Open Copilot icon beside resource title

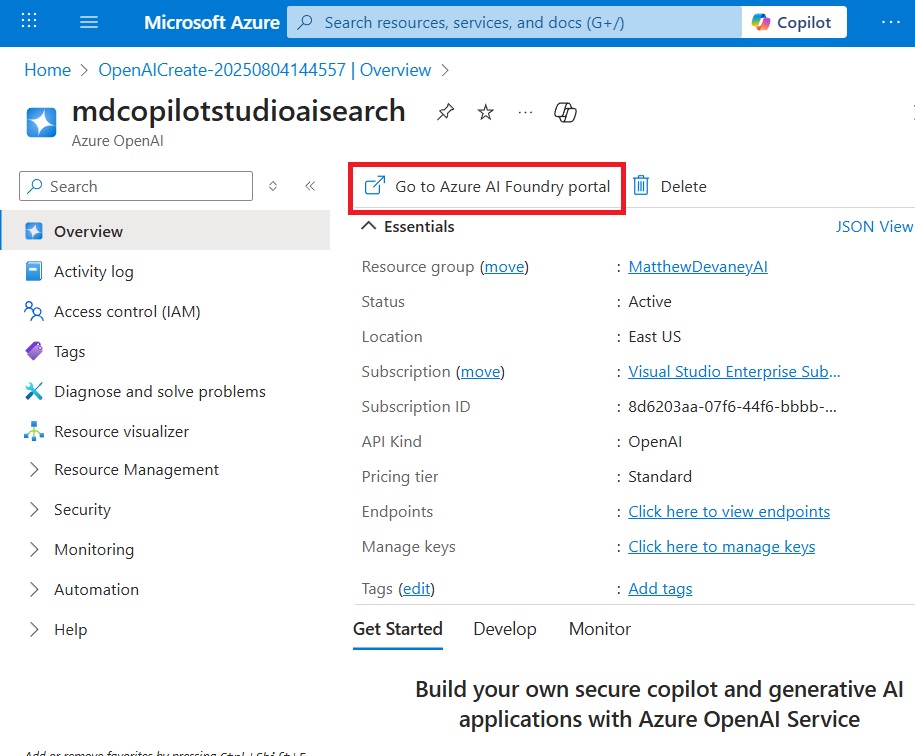(x=565, y=112)
